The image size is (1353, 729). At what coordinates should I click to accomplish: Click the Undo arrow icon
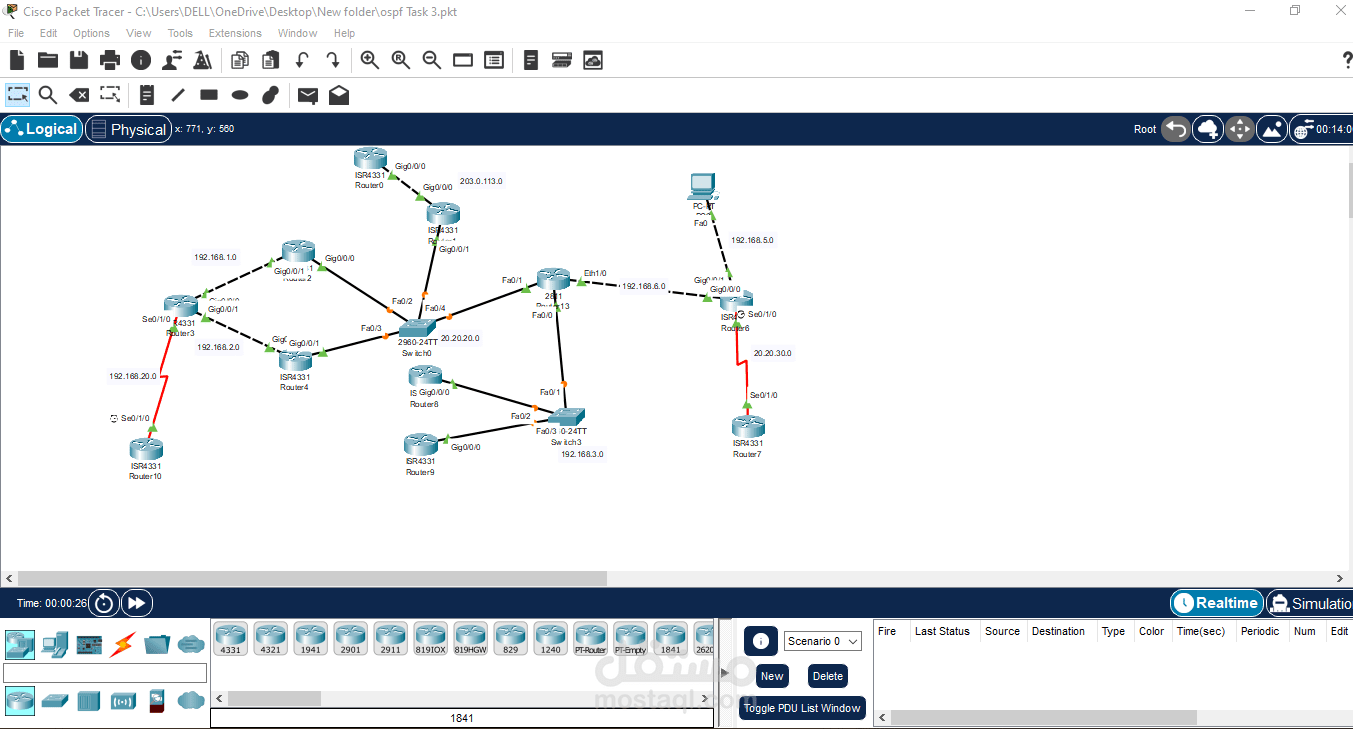pyautogui.click(x=301, y=60)
